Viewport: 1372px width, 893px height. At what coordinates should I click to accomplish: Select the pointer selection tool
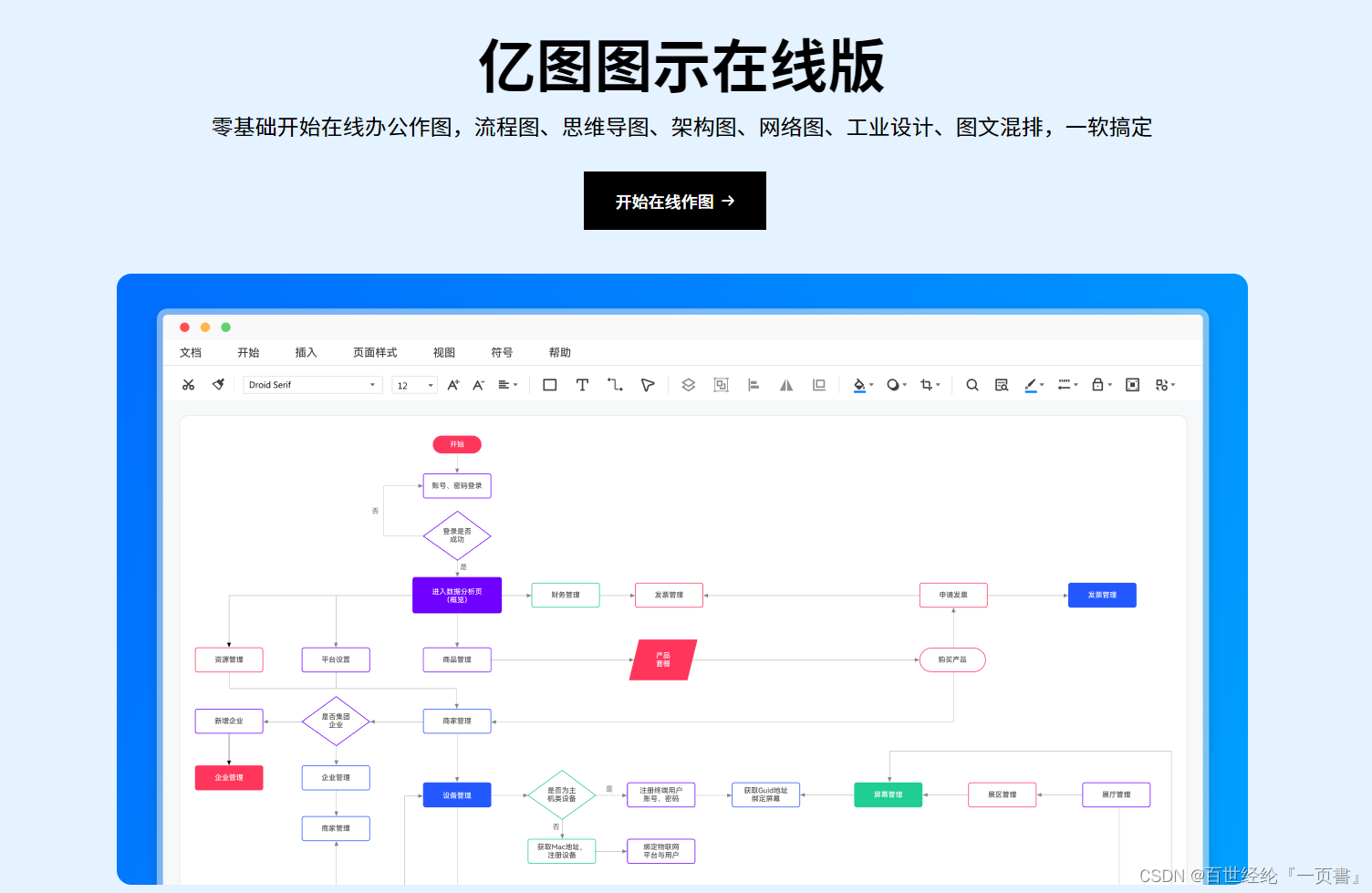(x=648, y=385)
